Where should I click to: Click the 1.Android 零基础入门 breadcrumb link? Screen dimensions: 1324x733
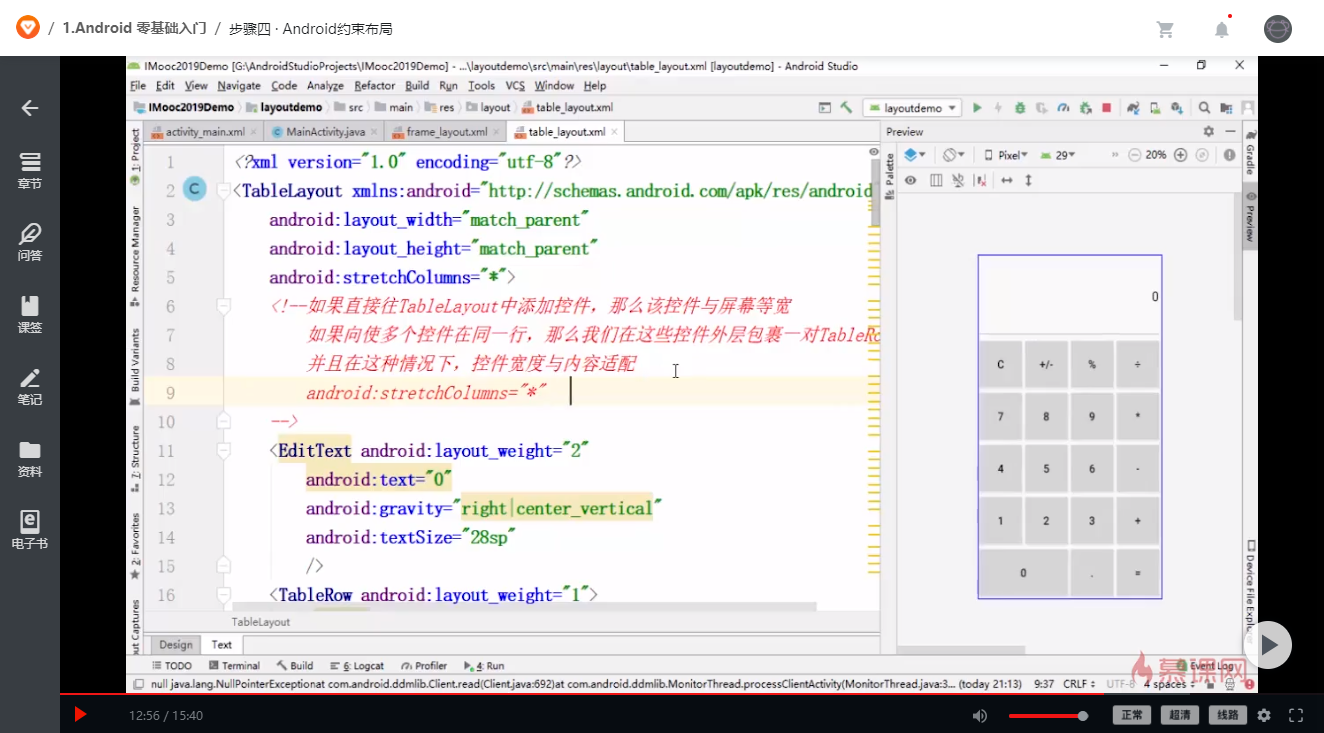(x=134, y=28)
